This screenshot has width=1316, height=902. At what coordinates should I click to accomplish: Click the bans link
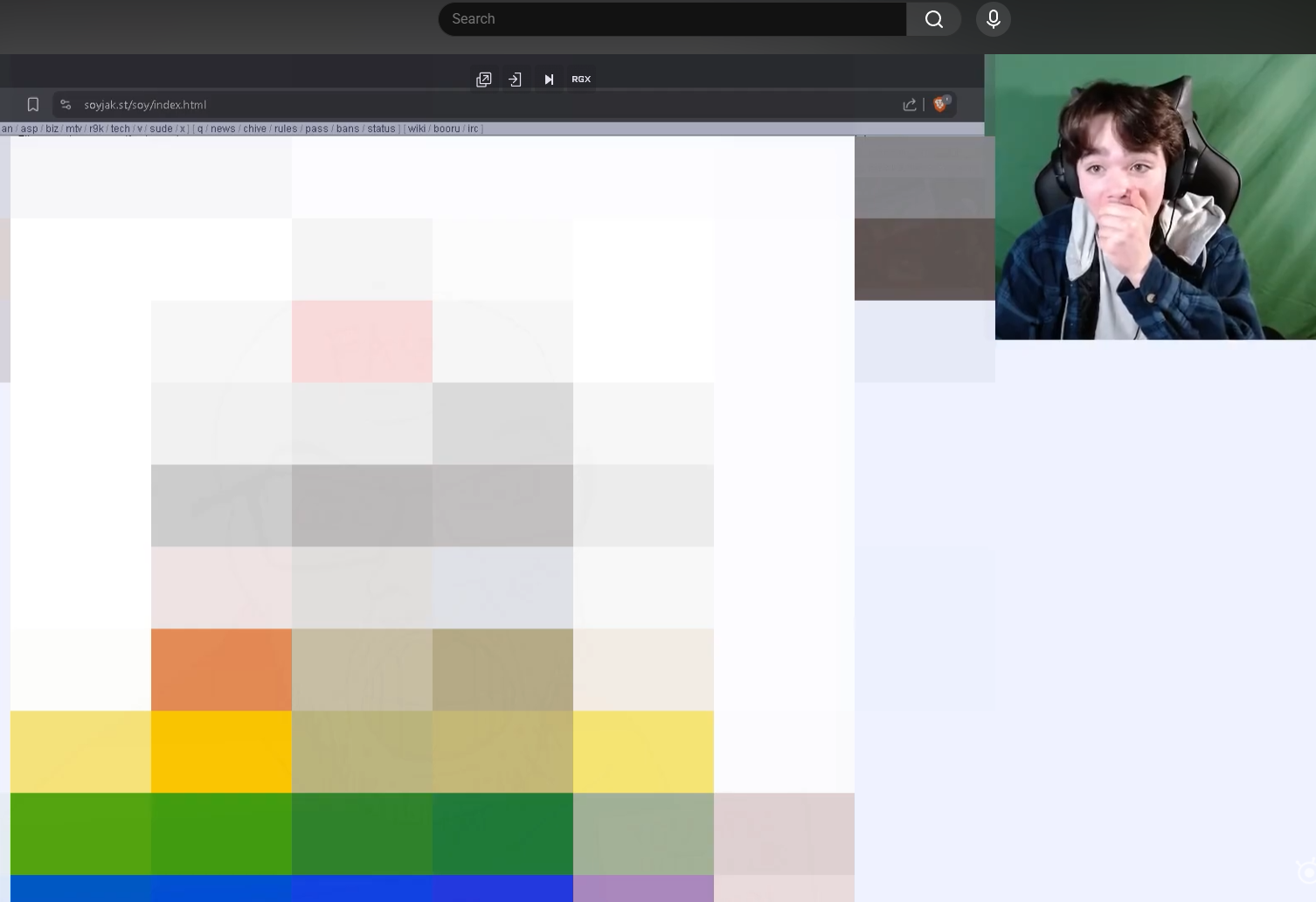pyautogui.click(x=348, y=128)
